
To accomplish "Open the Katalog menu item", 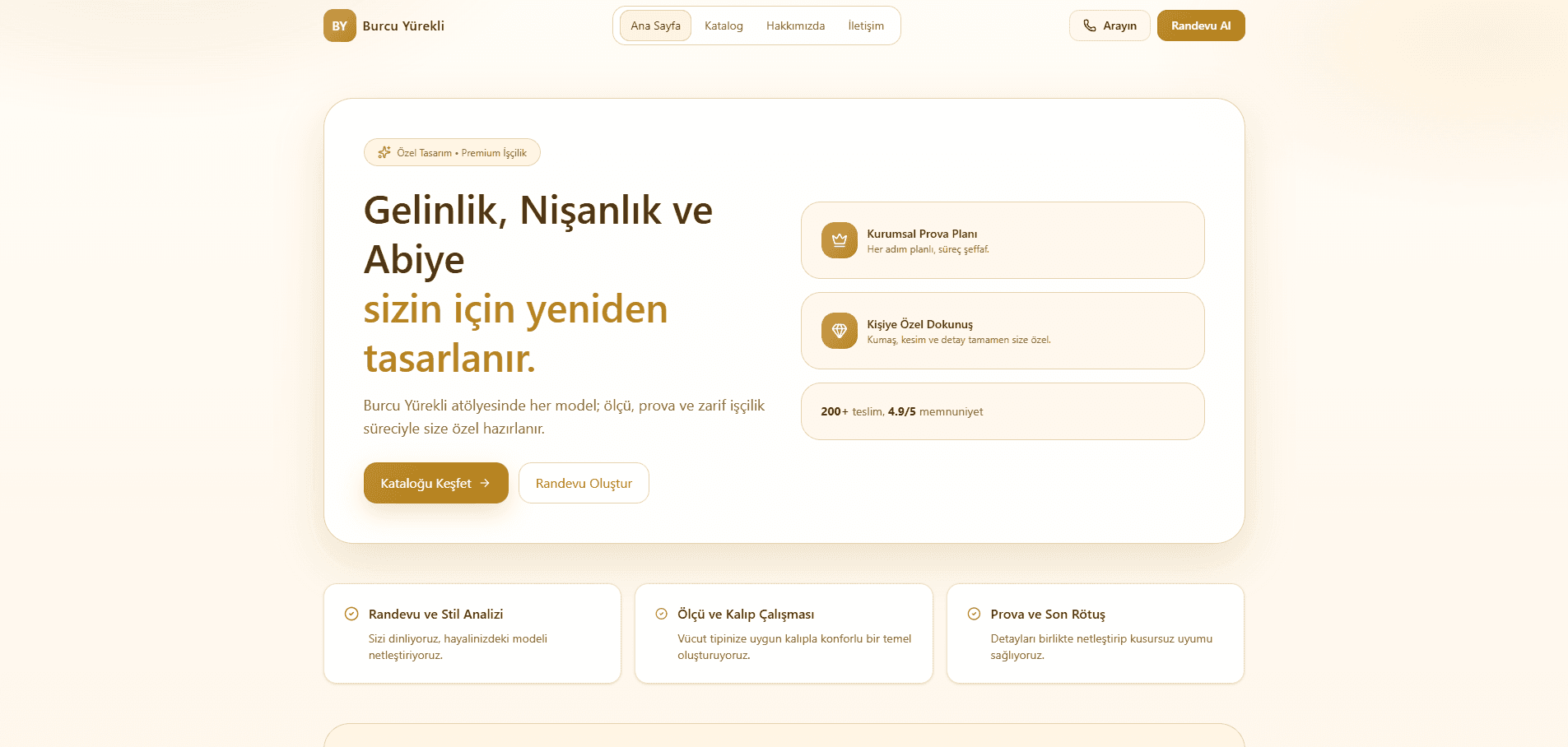I will 723,26.
